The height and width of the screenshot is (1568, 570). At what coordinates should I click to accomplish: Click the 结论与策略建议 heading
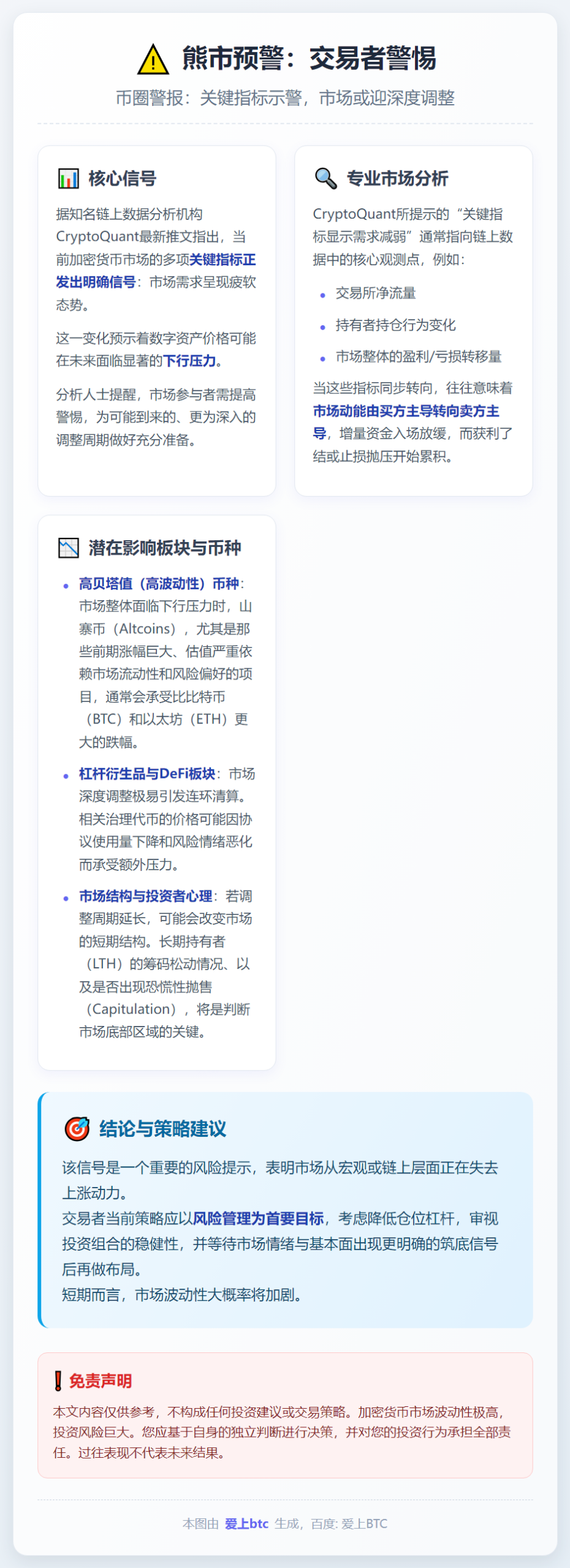[x=163, y=1128]
